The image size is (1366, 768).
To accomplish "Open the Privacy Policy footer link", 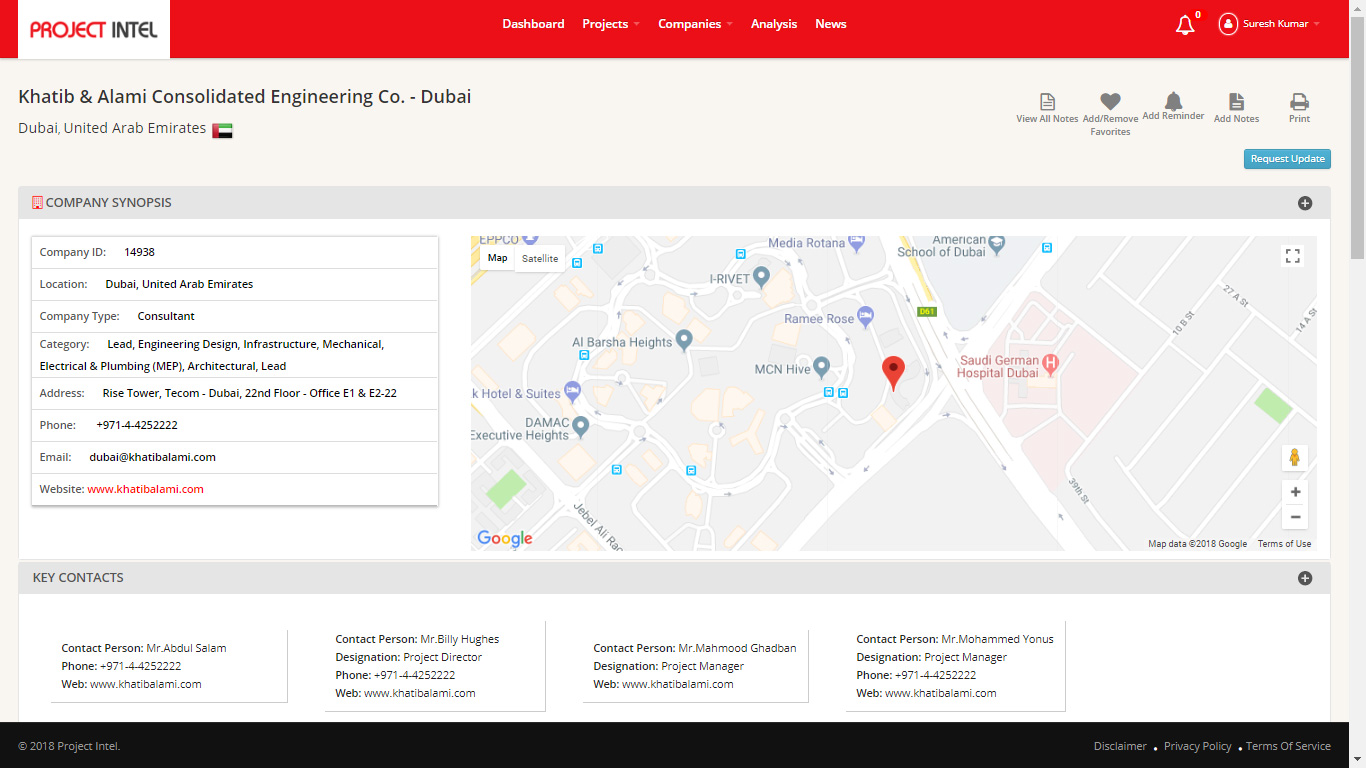I will click(1198, 746).
